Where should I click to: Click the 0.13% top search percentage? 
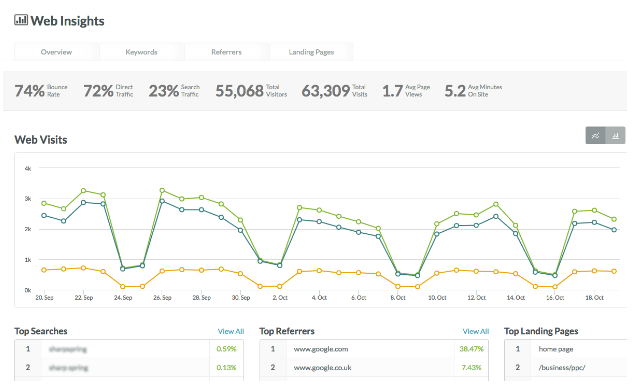(226, 367)
